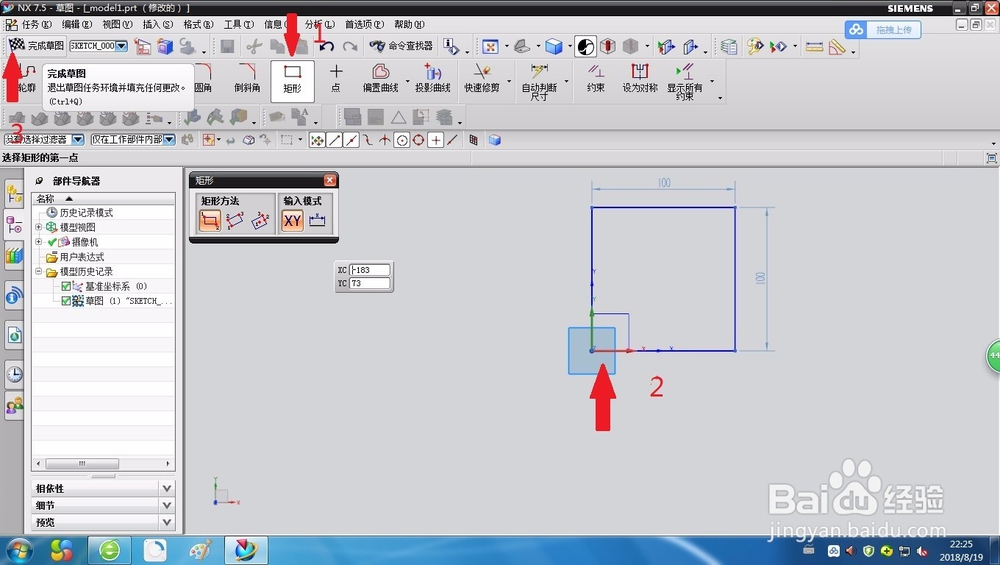The image size is (1000, 565).
Task: Click the measure angle icon
Action: click(x=837, y=47)
